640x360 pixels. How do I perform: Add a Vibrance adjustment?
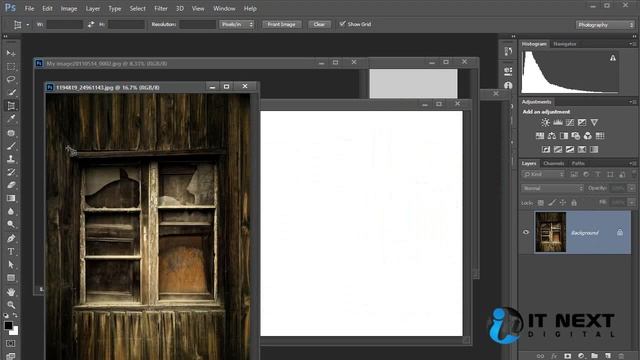(594, 122)
